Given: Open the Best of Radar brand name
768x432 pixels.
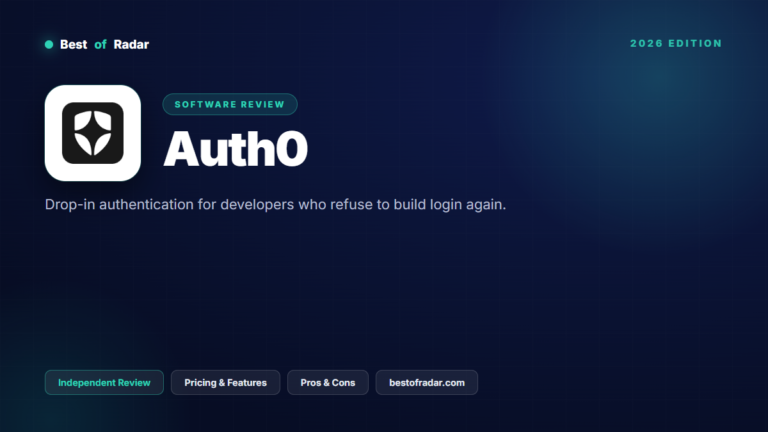Looking at the screenshot, I should pyautogui.click(x=104, y=45).
